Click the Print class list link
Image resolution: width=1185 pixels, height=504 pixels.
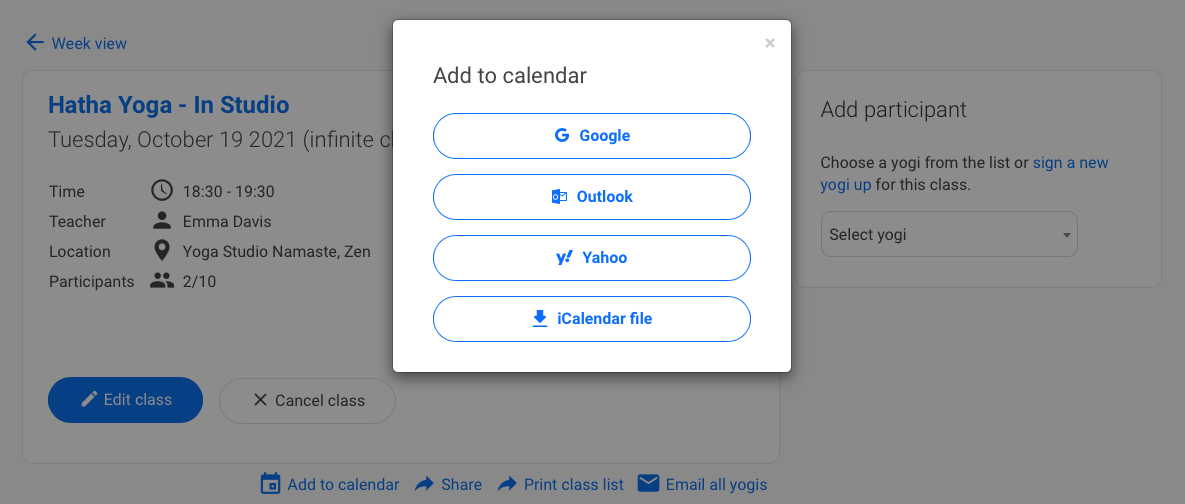[561, 484]
